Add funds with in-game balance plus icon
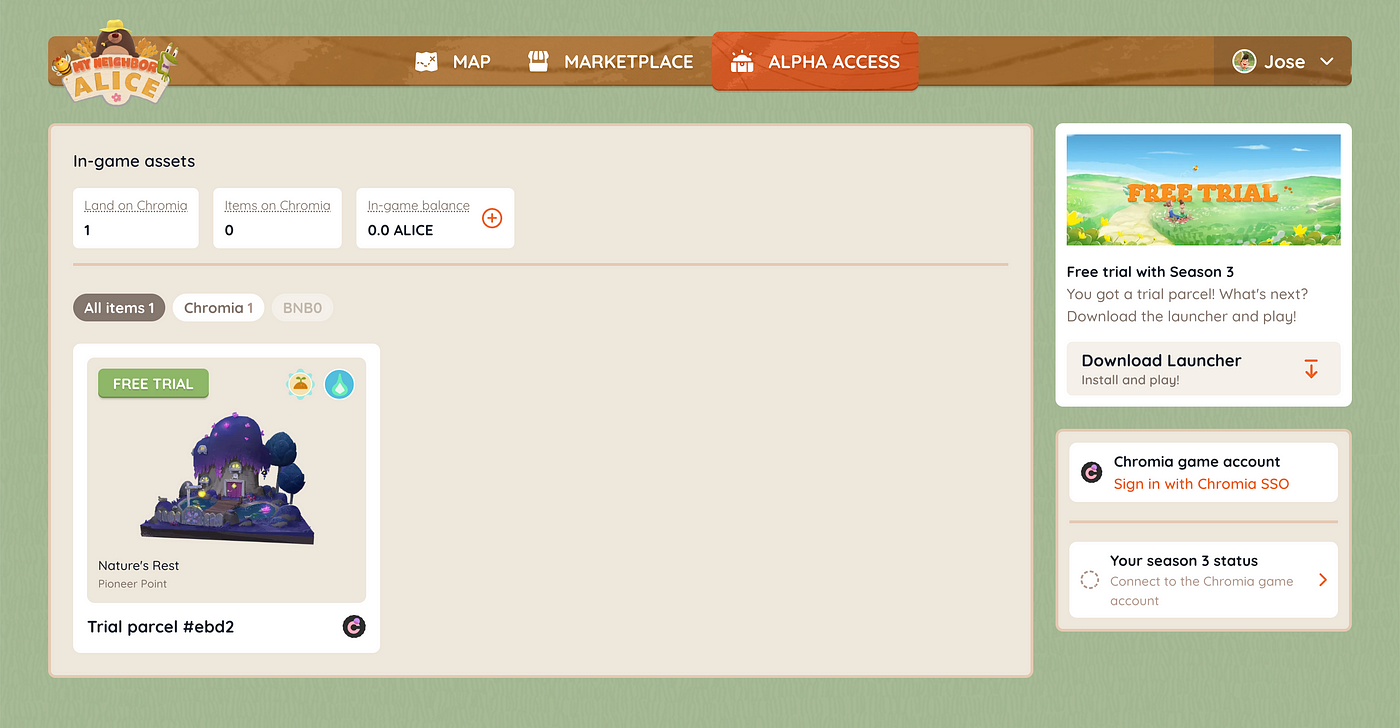Image resolution: width=1400 pixels, height=728 pixels. 492,218
